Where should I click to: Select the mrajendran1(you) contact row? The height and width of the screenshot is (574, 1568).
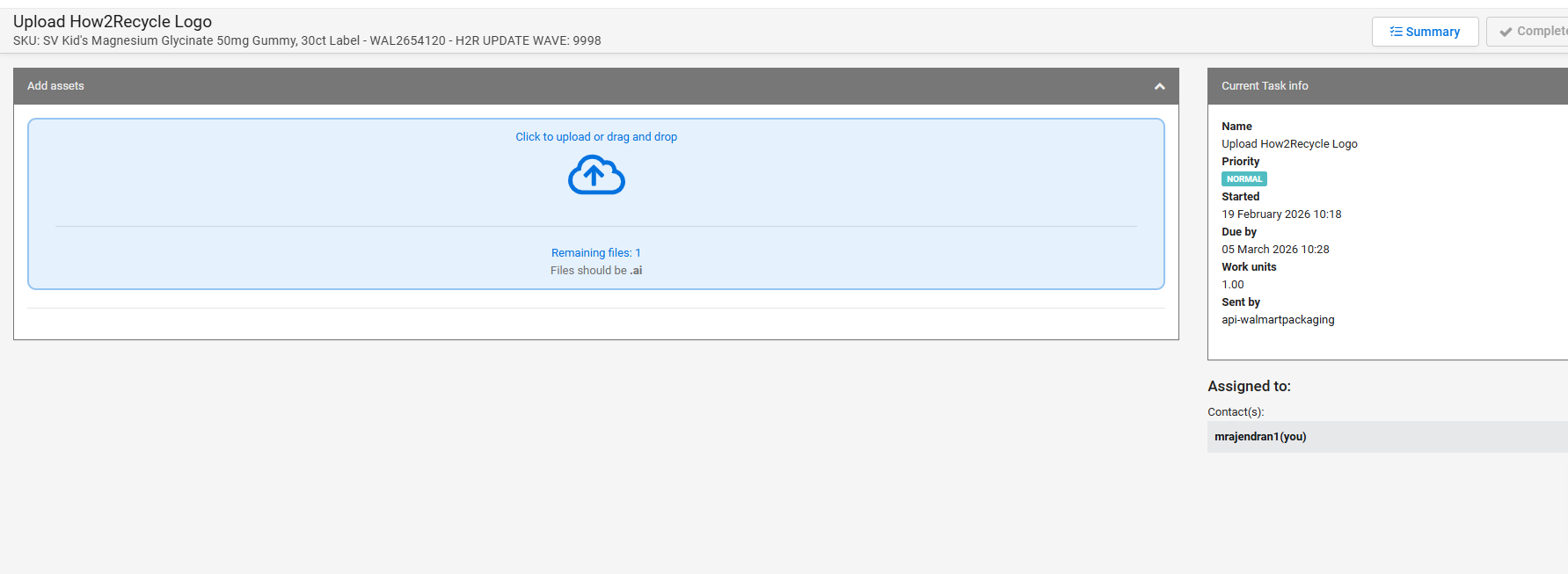click(1260, 437)
